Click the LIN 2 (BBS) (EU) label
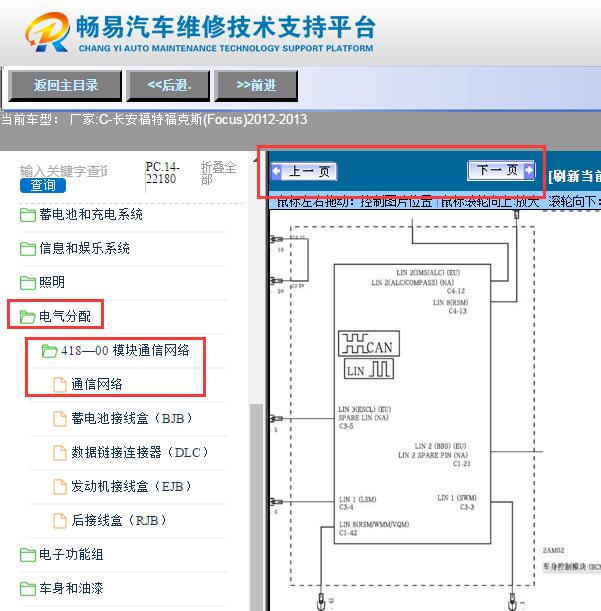Image resolution: width=601 pixels, height=611 pixels. pos(440,446)
